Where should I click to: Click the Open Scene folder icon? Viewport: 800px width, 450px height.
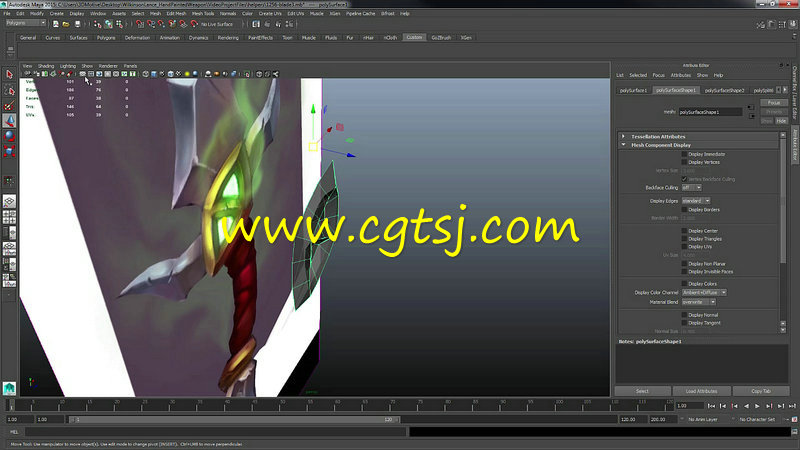[66, 24]
